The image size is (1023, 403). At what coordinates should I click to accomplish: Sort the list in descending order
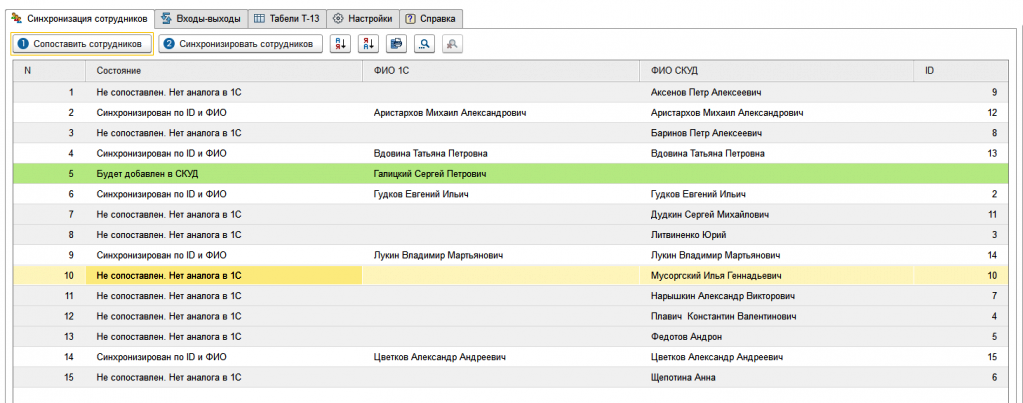point(369,44)
